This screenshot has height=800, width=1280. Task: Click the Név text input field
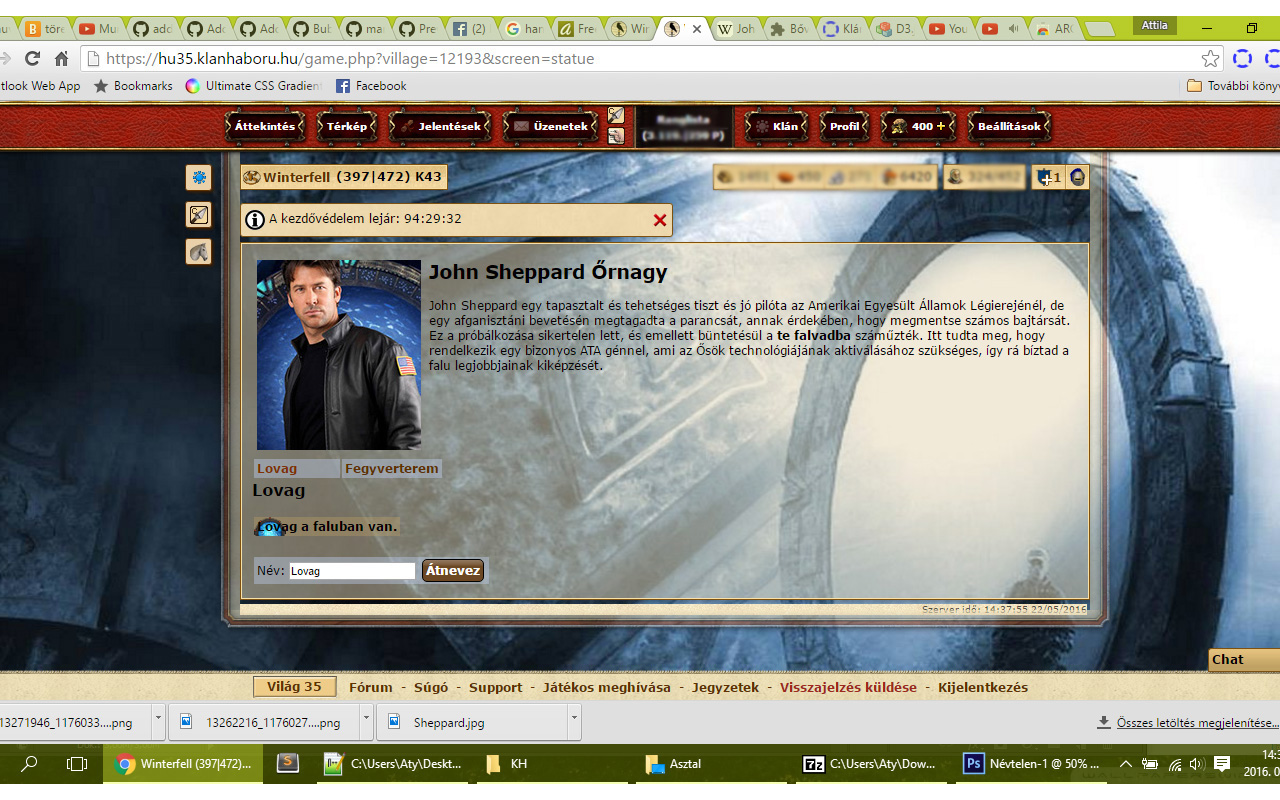click(352, 571)
